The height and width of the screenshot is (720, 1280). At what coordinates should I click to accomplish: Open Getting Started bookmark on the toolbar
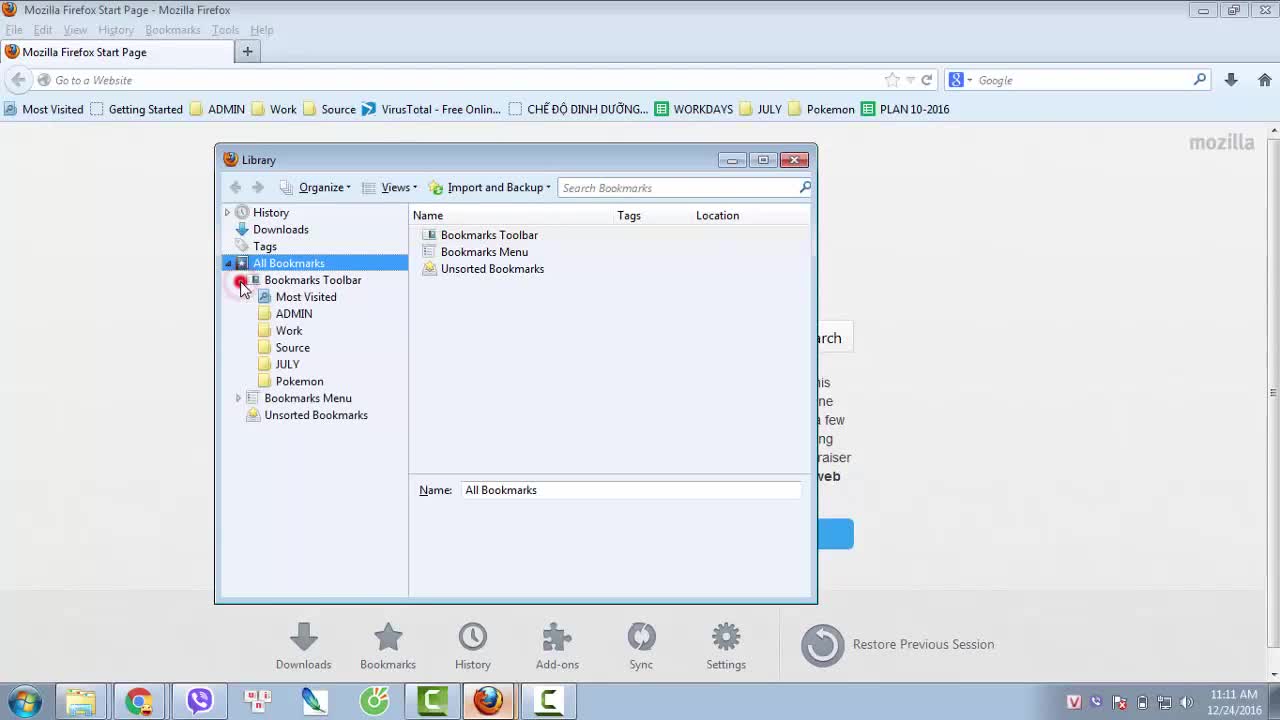pyautogui.click(x=136, y=109)
